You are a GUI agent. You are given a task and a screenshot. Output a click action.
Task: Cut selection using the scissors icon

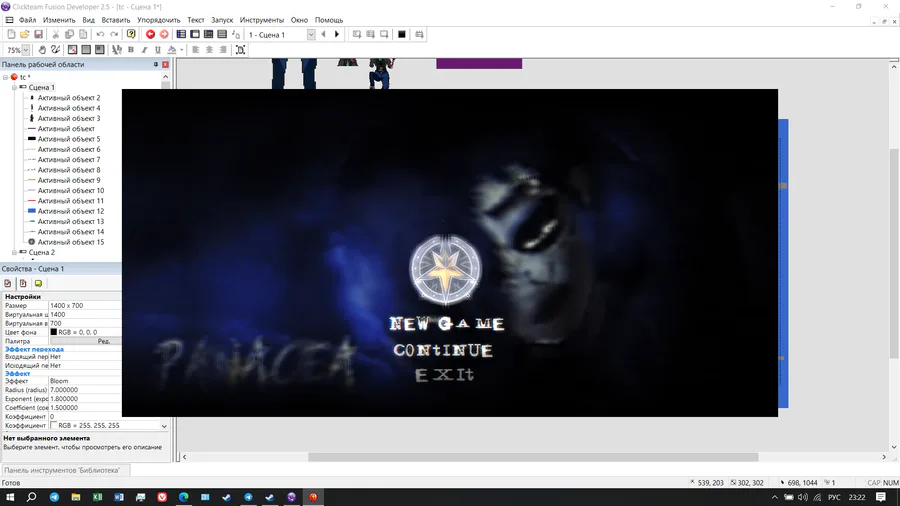pyautogui.click(x=56, y=34)
